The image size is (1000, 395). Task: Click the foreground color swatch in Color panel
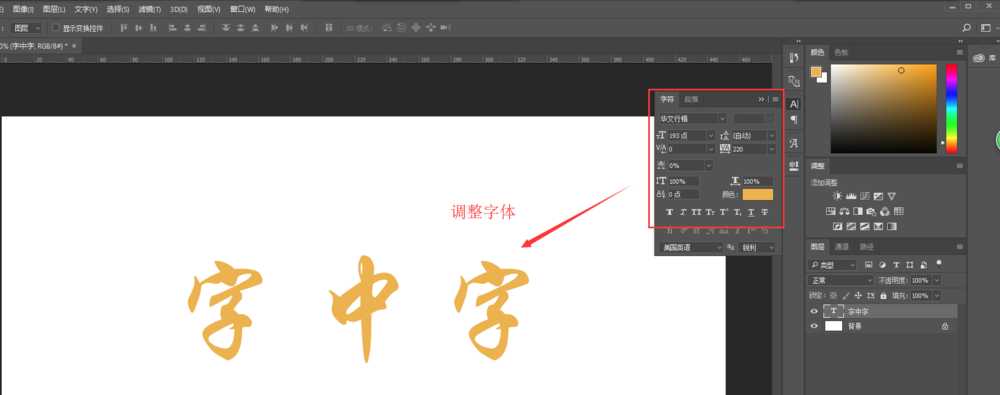click(x=816, y=72)
